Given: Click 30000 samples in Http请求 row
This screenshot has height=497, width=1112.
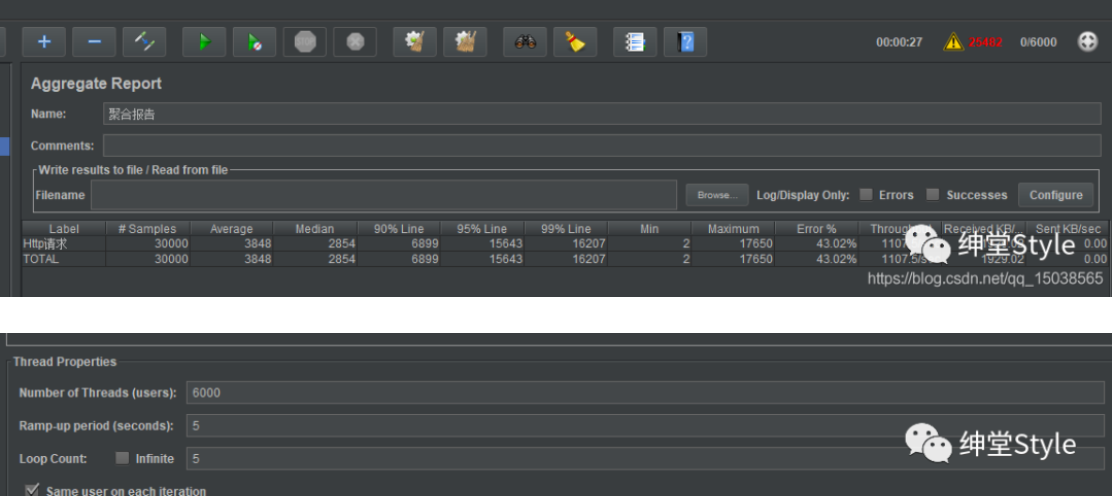Looking at the screenshot, I should (x=171, y=244).
